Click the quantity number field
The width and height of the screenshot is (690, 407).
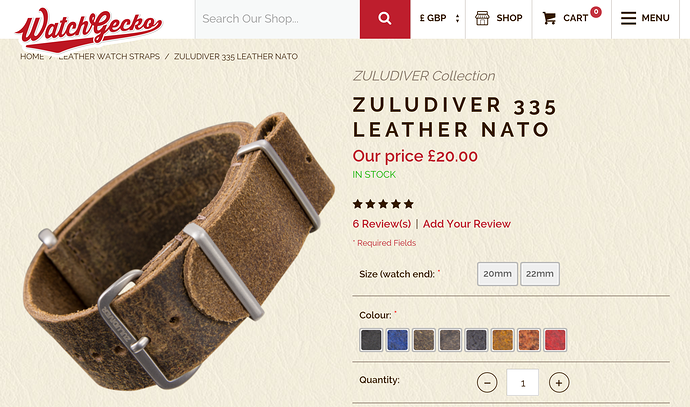(x=523, y=382)
